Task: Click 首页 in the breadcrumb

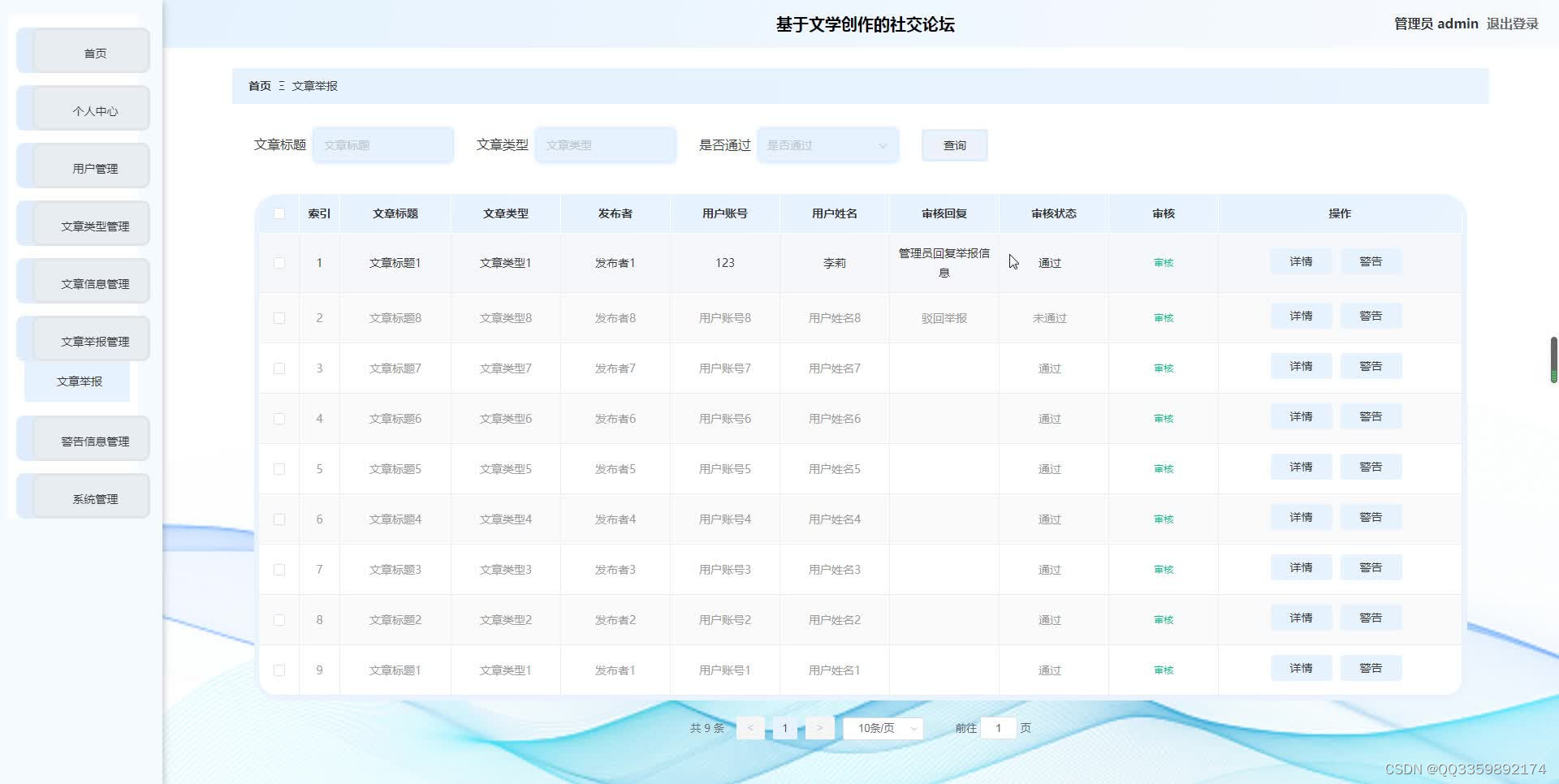Action: point(260,86)
